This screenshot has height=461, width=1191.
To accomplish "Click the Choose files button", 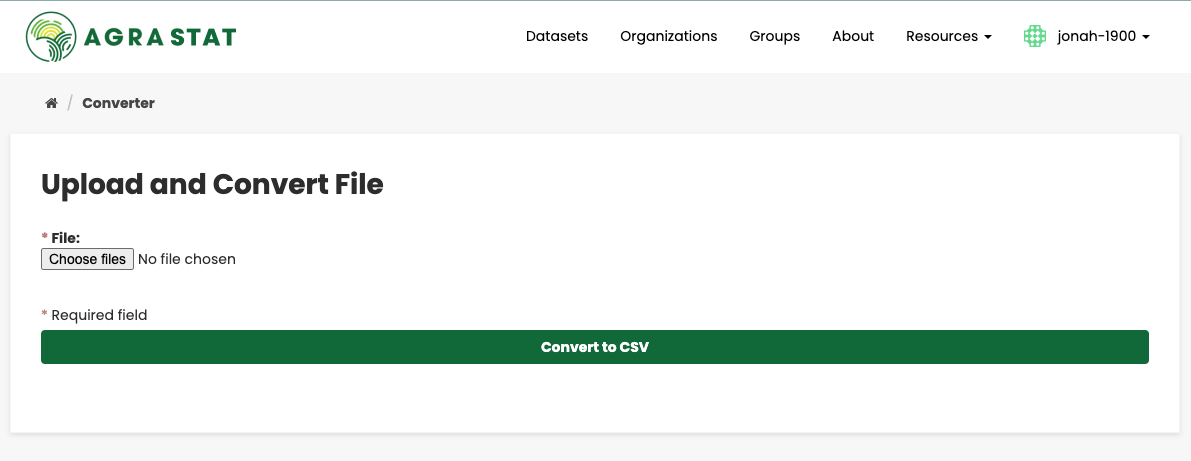I will click(87, 259).
